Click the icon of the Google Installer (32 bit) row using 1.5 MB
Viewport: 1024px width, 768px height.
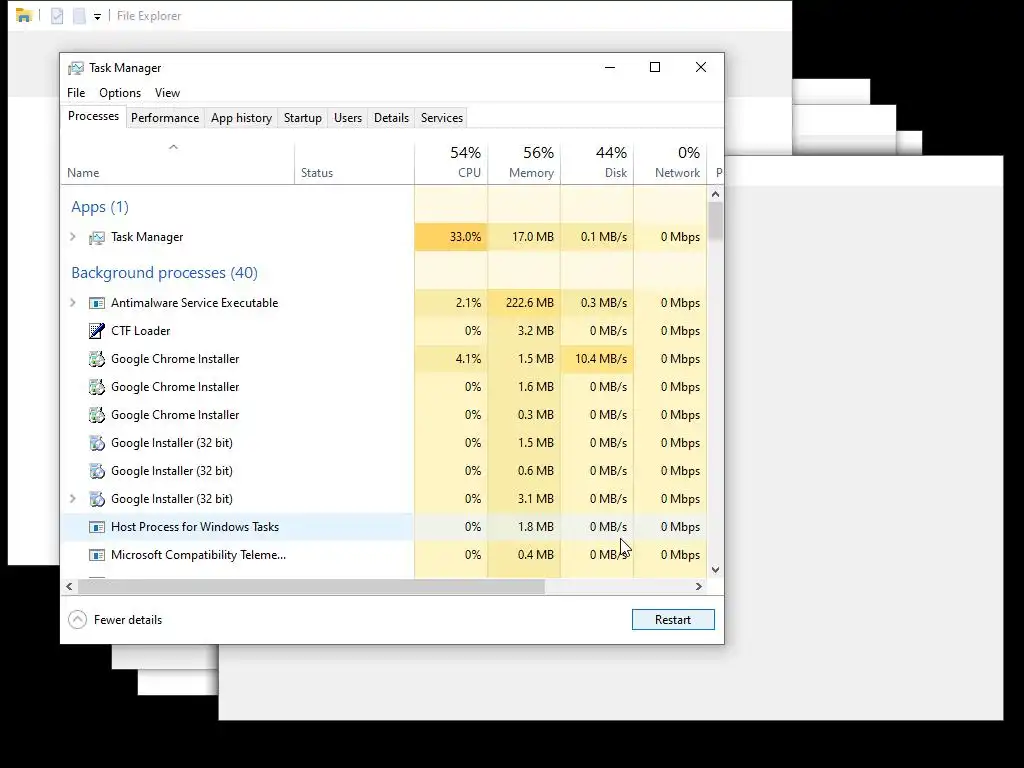click(97, 443)
